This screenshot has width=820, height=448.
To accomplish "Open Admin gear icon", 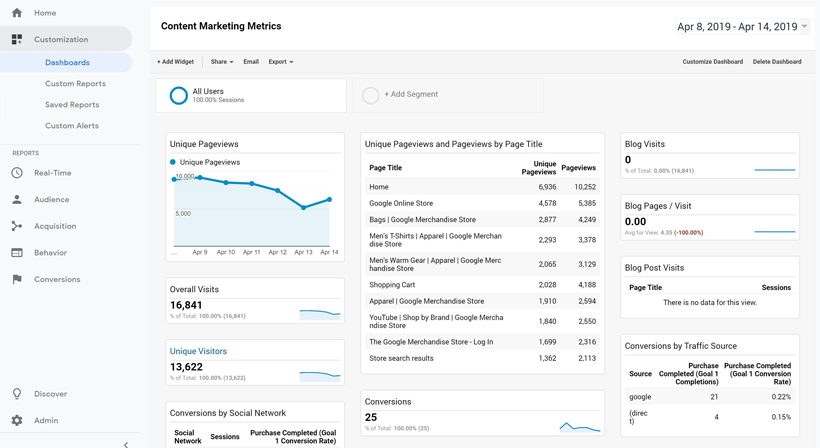I will (17, 420).
